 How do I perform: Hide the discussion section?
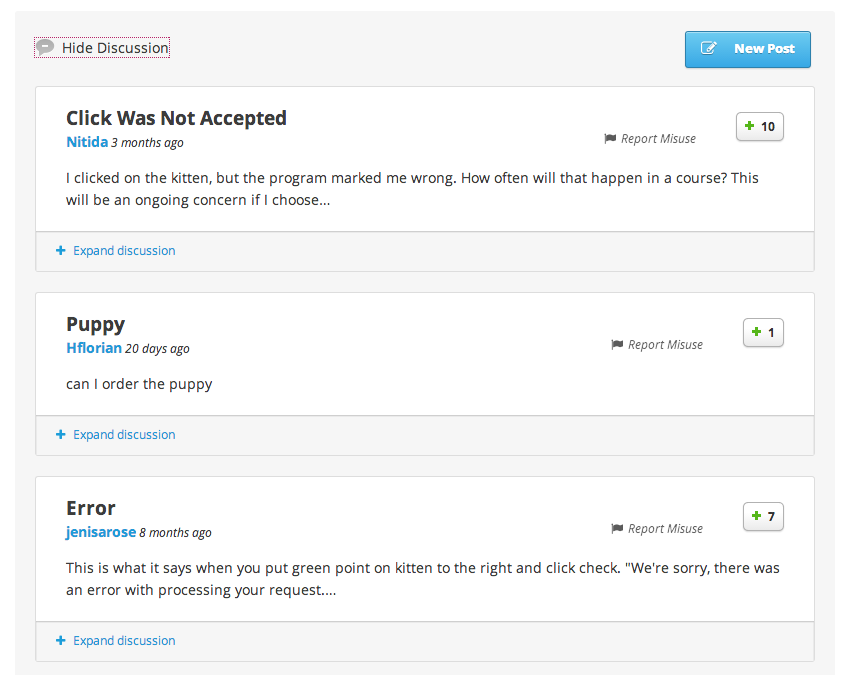(x=115, y=48)
